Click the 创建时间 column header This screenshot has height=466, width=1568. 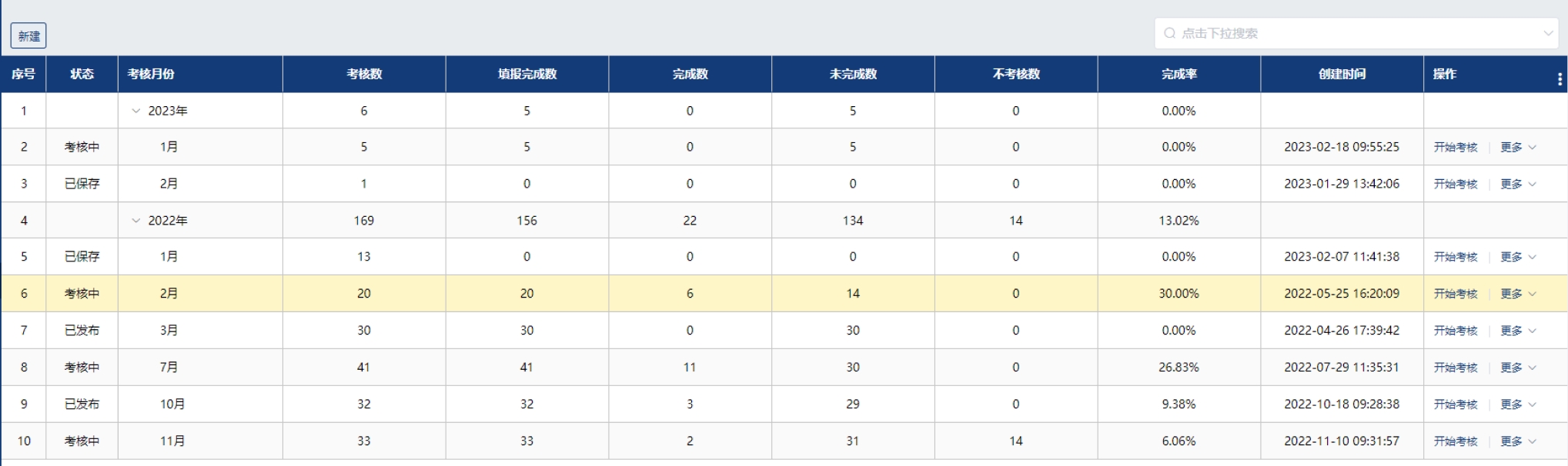pos(1342,74)
